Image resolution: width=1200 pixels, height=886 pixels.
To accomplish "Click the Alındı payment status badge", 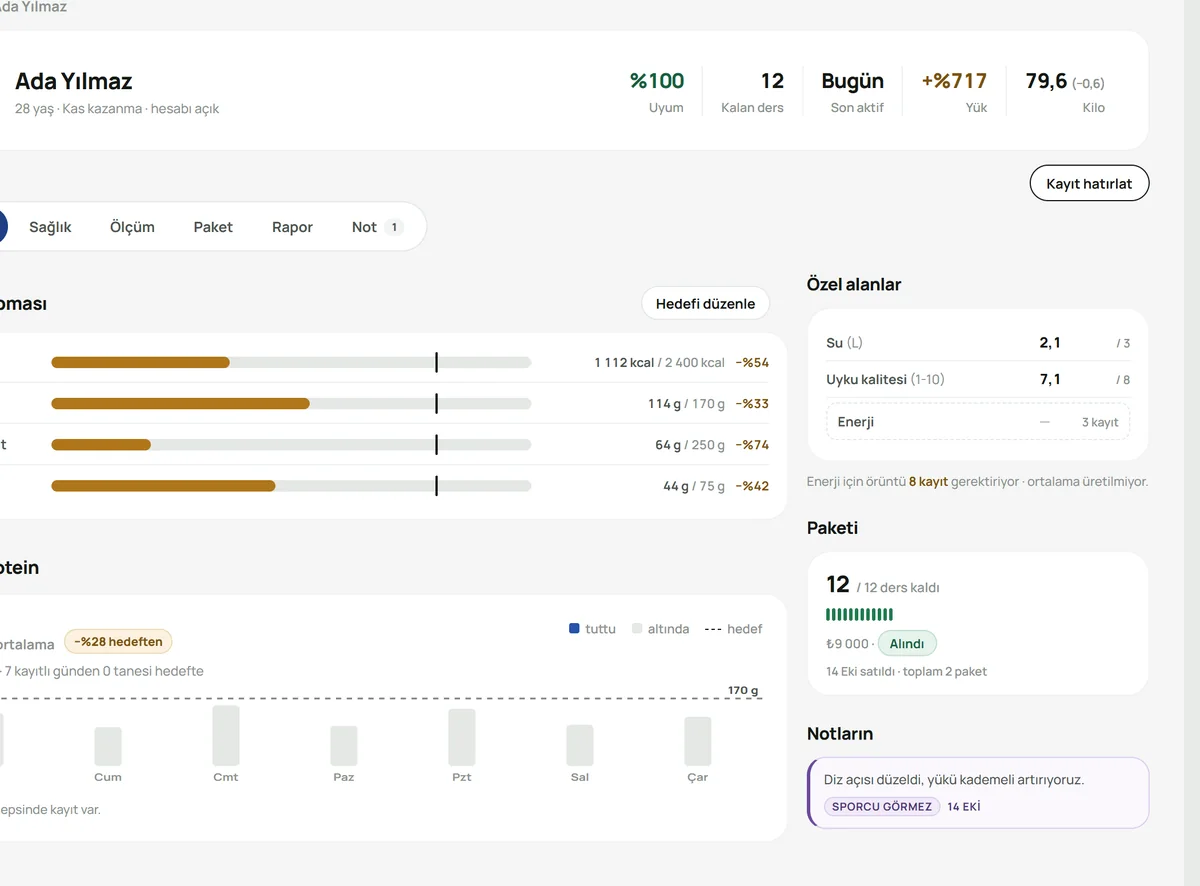I will point(907,644).
